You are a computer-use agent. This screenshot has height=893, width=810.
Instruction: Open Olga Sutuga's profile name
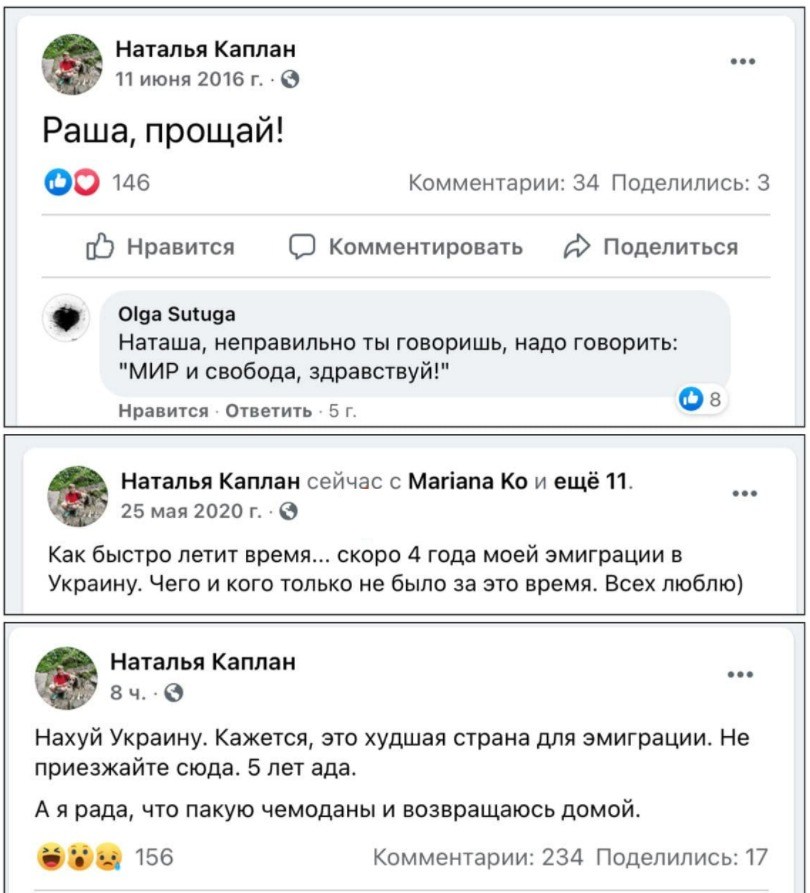pyautogui.click(x=177, y=314)
